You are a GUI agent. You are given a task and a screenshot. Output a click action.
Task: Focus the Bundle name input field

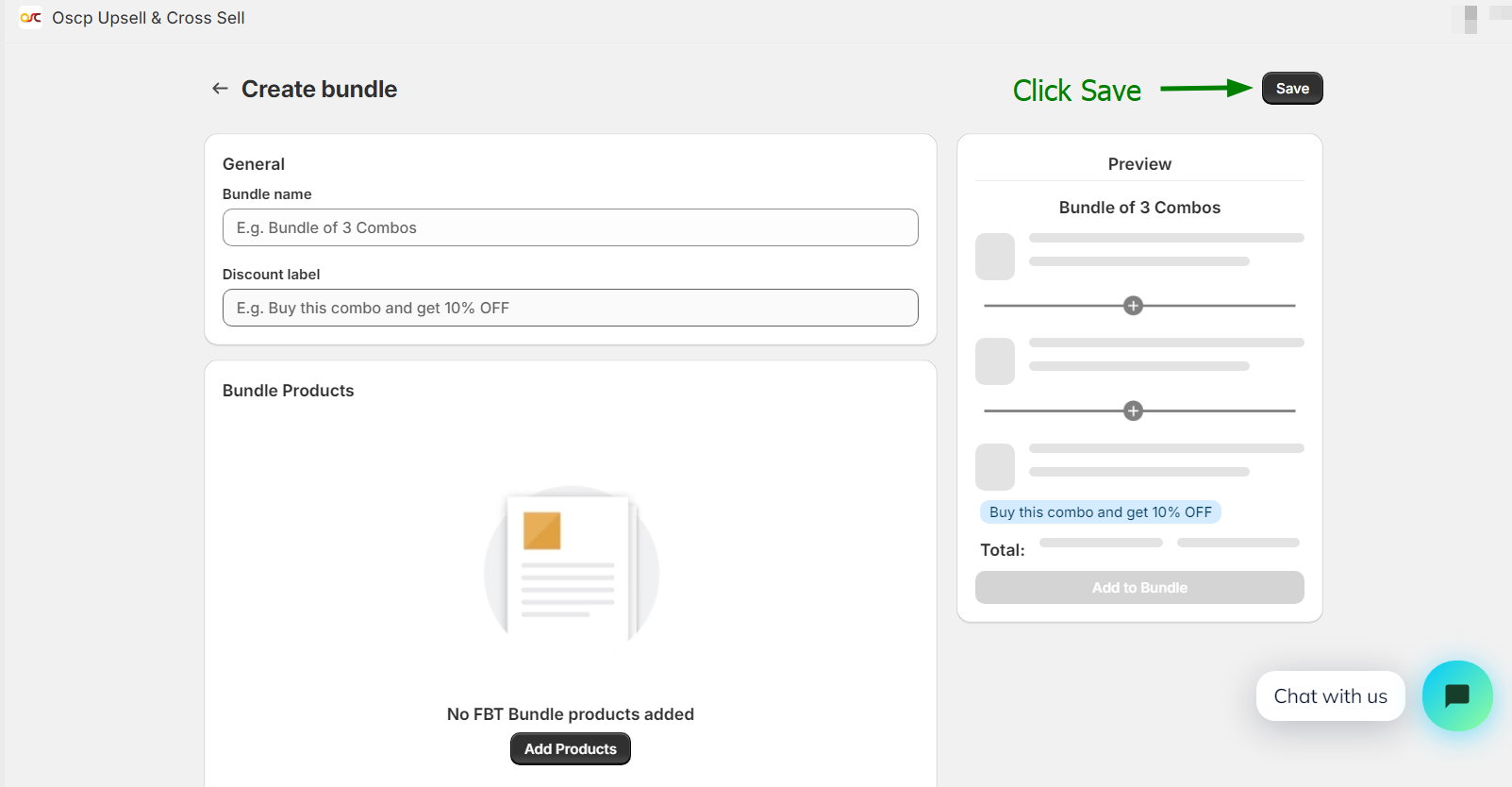coord(570,227)
